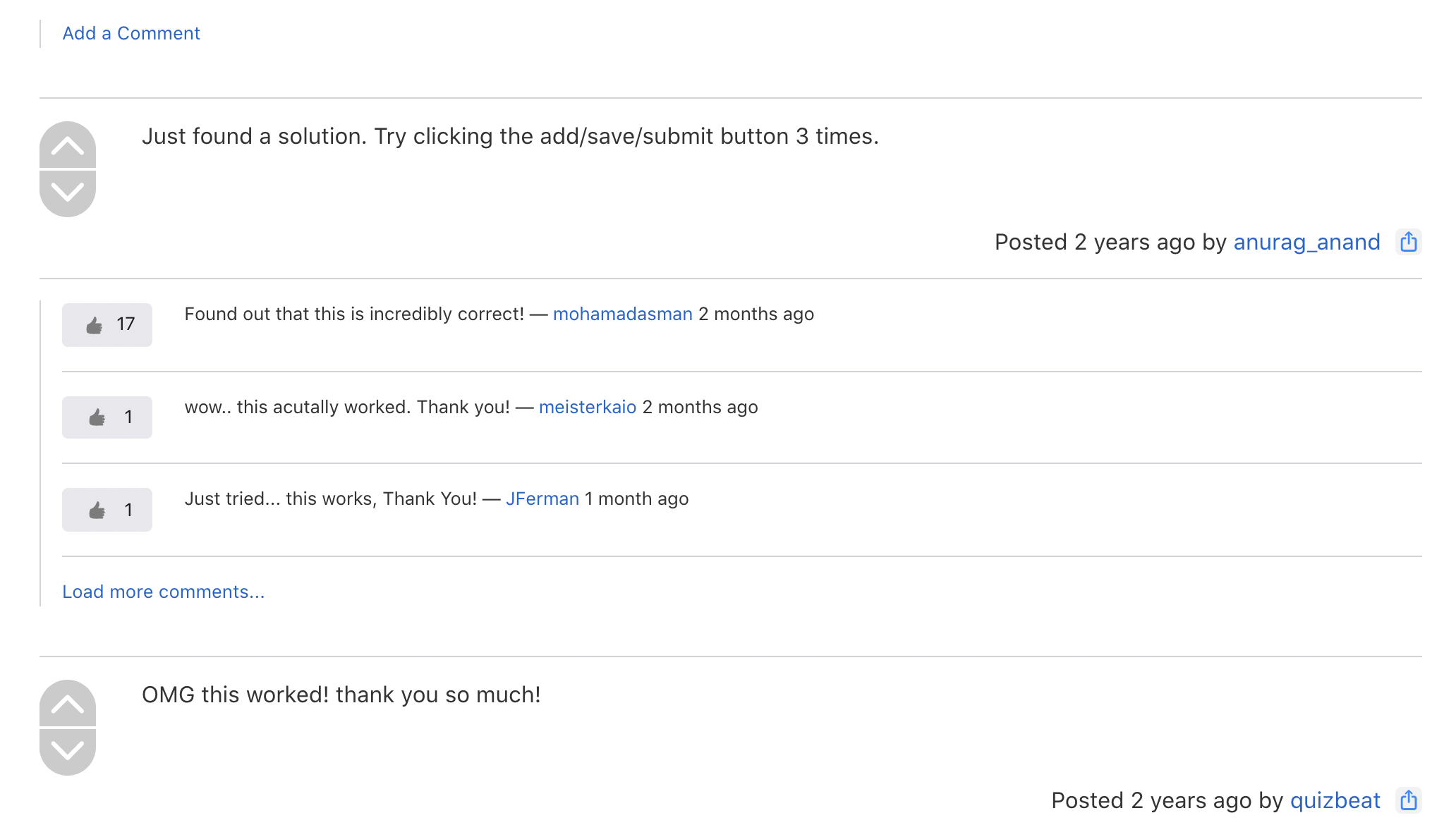
Task: Expand with Load more comments
Action: coord(164,592)
